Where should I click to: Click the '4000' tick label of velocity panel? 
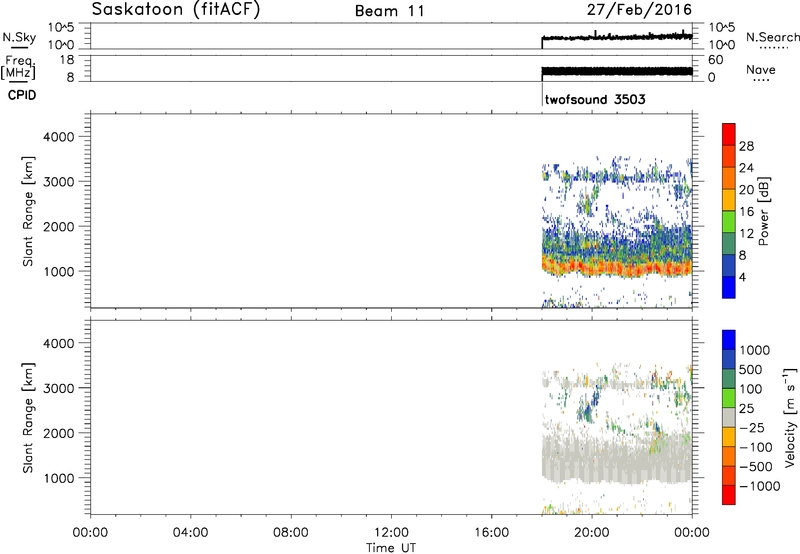click(59, 343)
